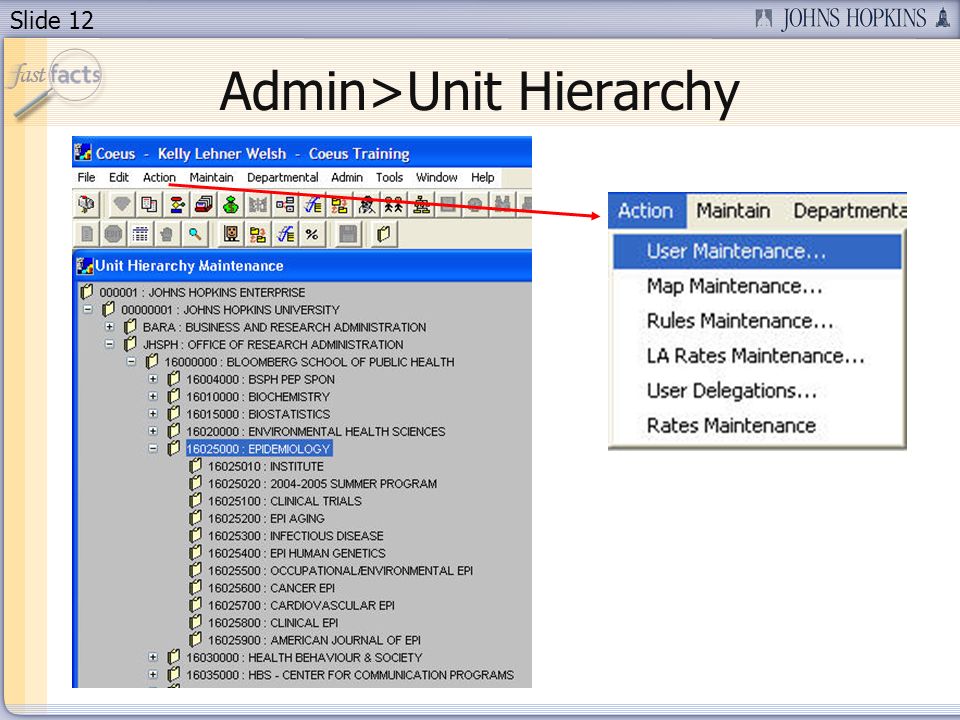Click the yellow folders icon beside face portrait
The height and width of the screenshot is (720, 960).
pos(258,233)
